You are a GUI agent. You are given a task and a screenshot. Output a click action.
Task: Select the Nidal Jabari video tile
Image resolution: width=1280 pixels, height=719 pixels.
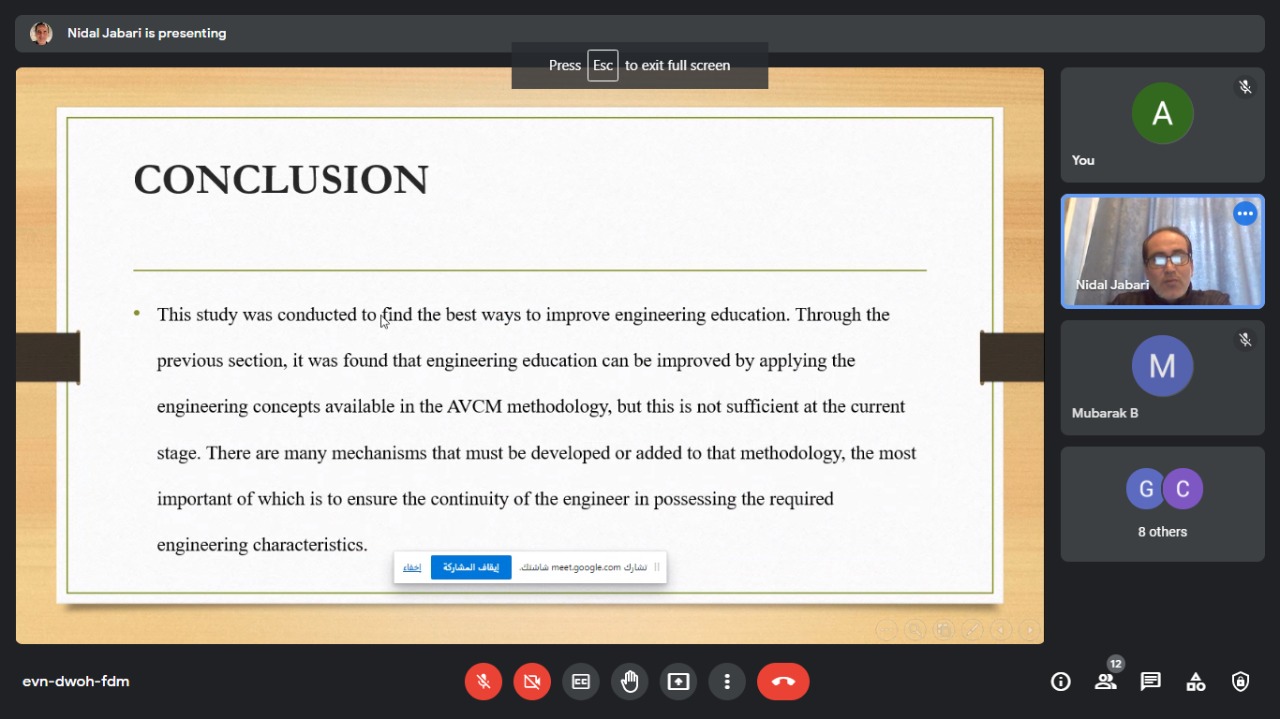(x=1162, y=251)
